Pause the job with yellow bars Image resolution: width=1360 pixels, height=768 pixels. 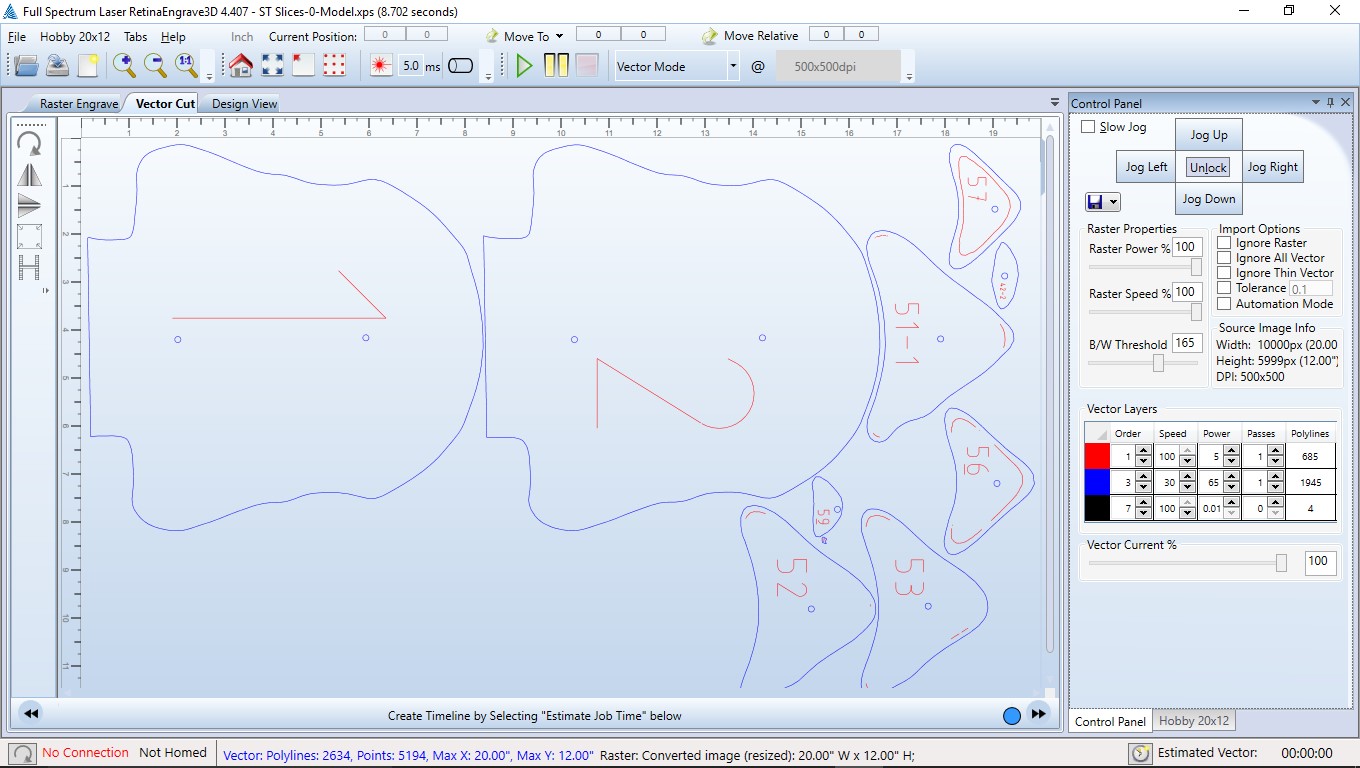pos(556,66)
